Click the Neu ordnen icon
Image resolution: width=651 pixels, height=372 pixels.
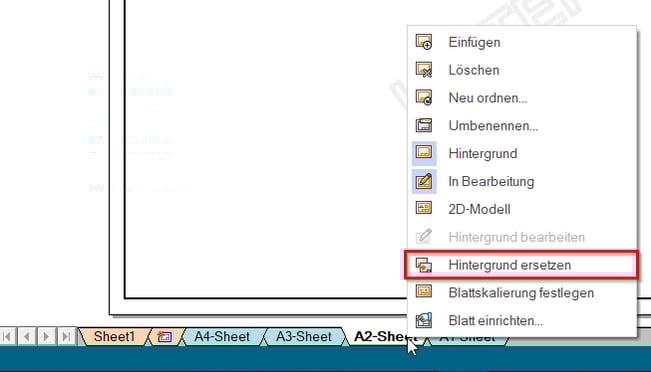[x=424, y=98]
